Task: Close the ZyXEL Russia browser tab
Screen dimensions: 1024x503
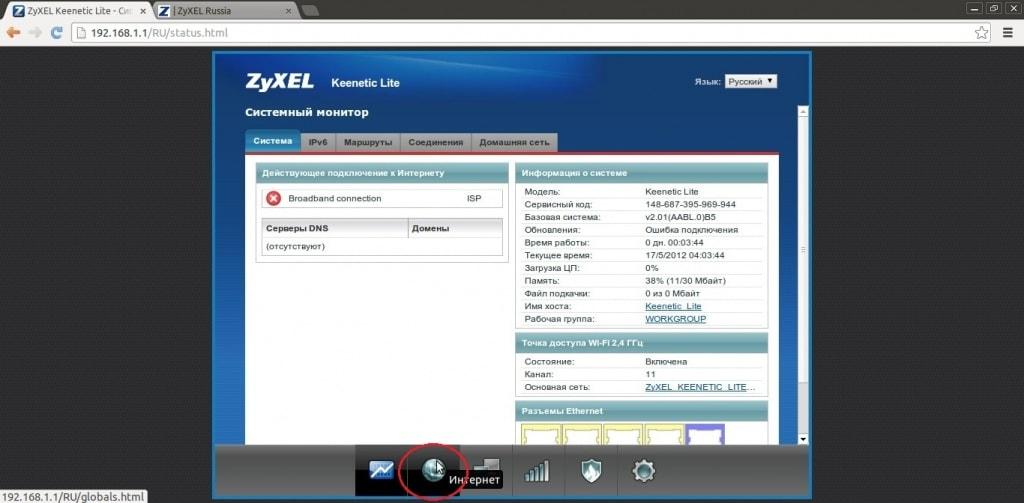Action: pos(289,11)
